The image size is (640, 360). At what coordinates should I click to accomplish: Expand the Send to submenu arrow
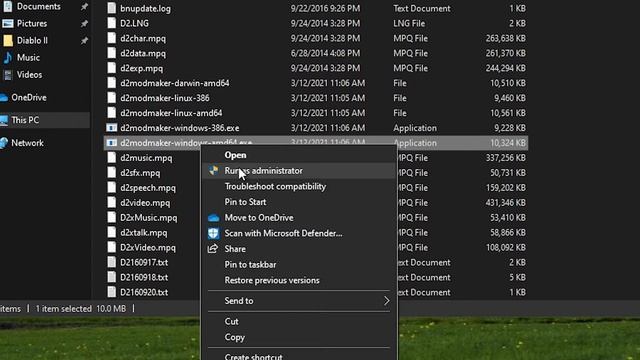click(x=386, y=301)
